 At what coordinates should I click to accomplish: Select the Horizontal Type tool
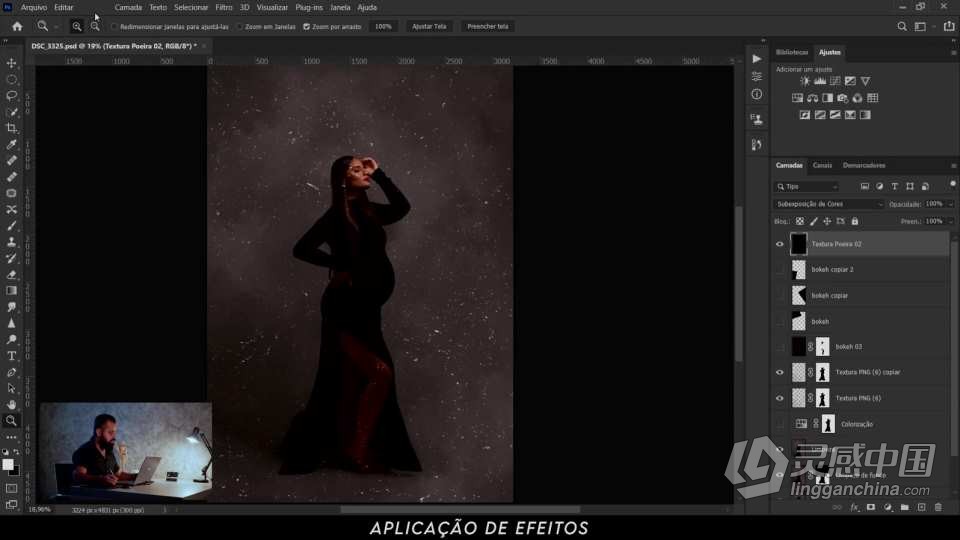[11, 356]
